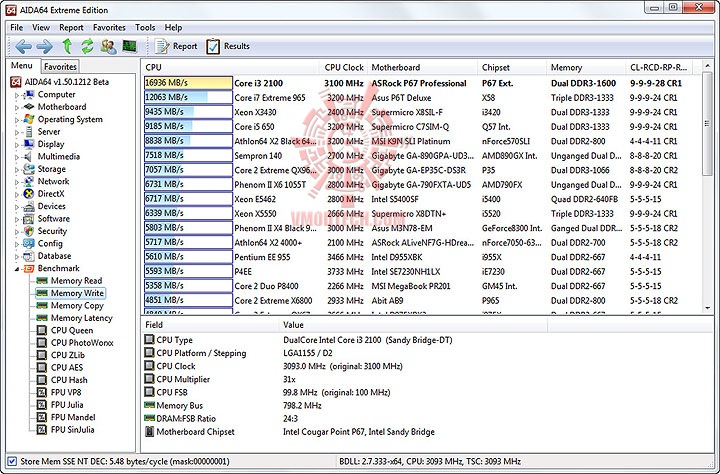Open the Favorites menu
720x474 pixels.
[x=109, y=28]
